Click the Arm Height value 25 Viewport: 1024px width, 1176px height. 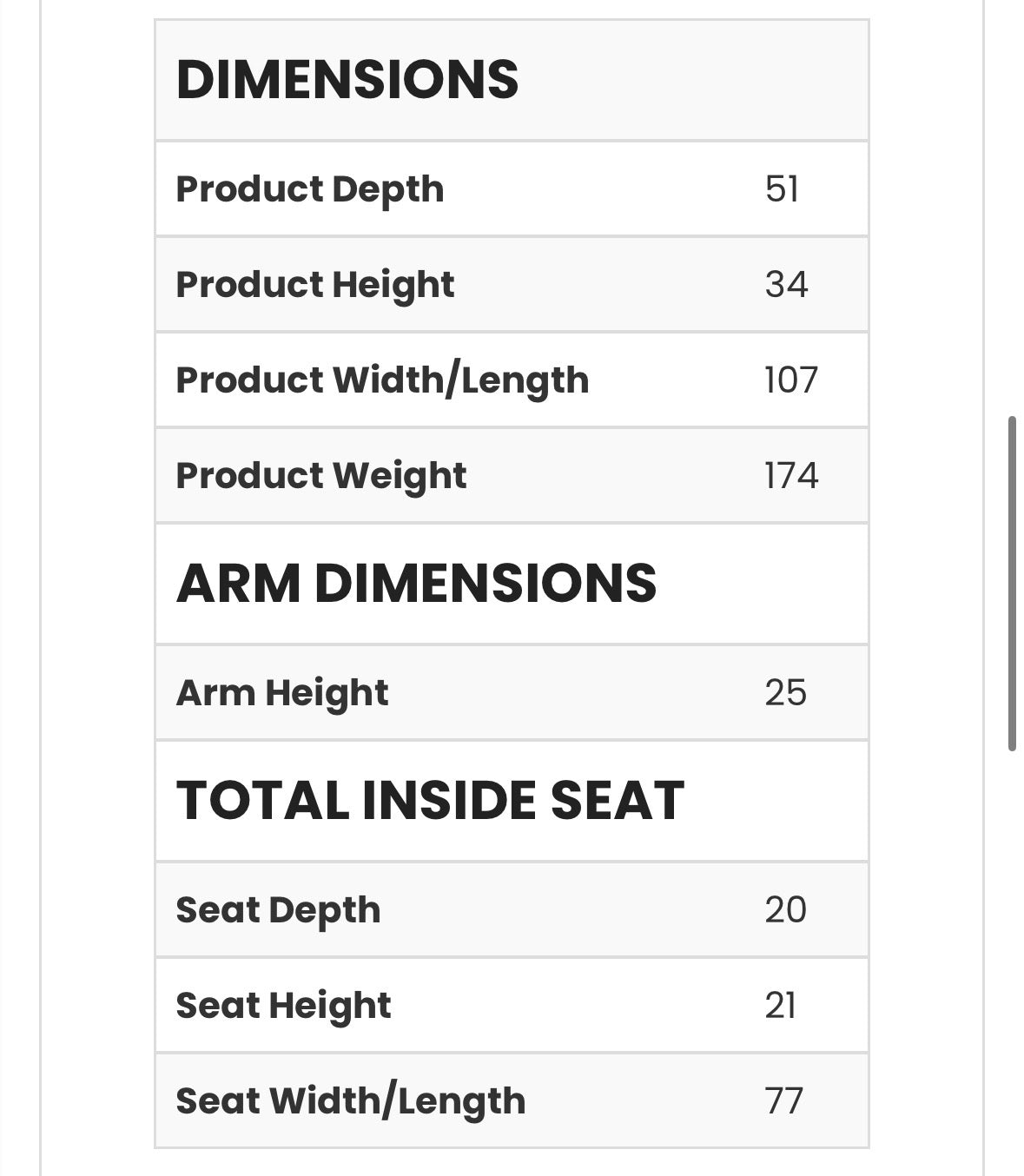point(786,693)
